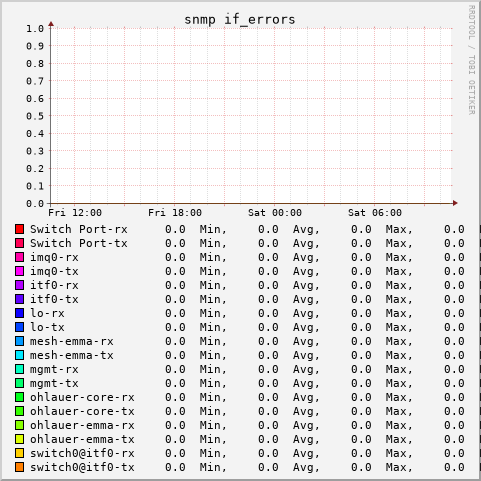This screenshot has width=481, height=481.
Task: Click the mgmt-rx legend label
Action: pos(54,369)
